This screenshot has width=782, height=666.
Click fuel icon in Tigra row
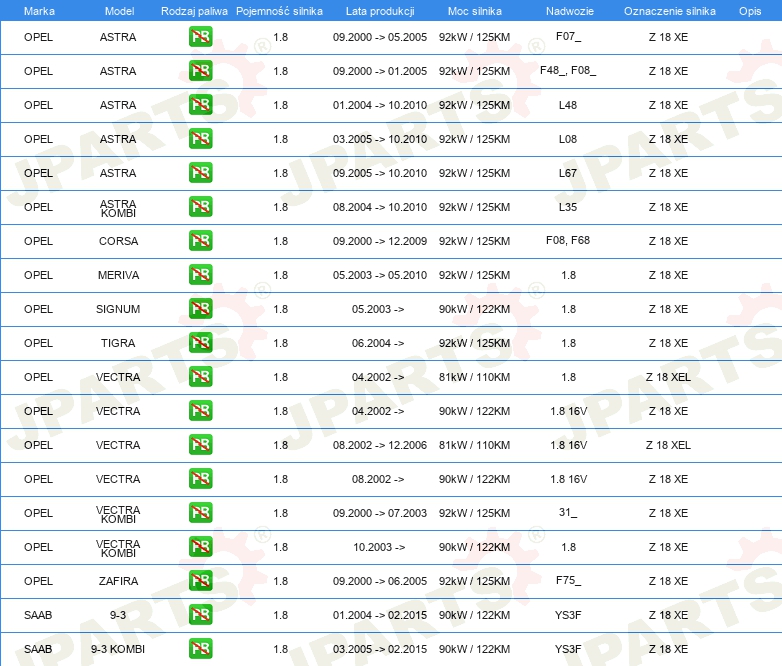pyautogui.click(x=200, y=342)
